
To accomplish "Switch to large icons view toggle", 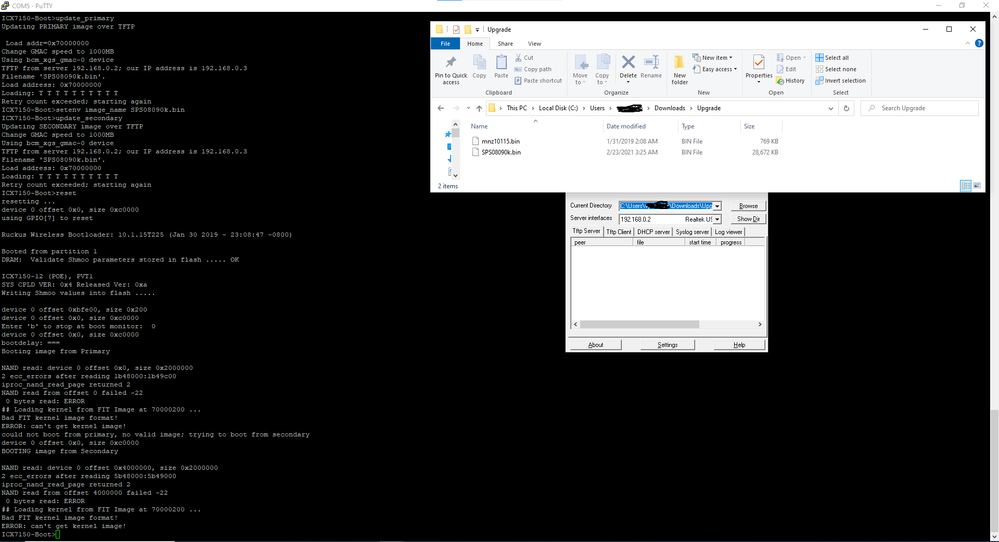I will click(976, 186).
